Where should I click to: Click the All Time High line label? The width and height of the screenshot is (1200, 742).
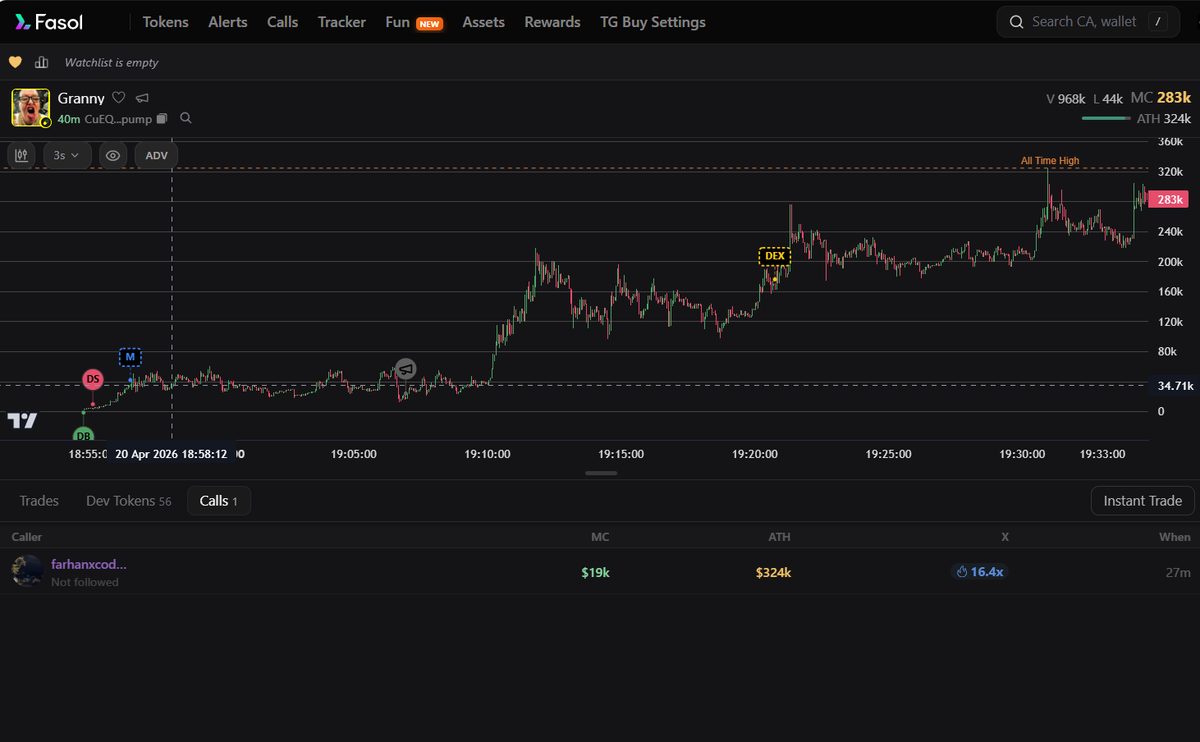pos(1050,161)
